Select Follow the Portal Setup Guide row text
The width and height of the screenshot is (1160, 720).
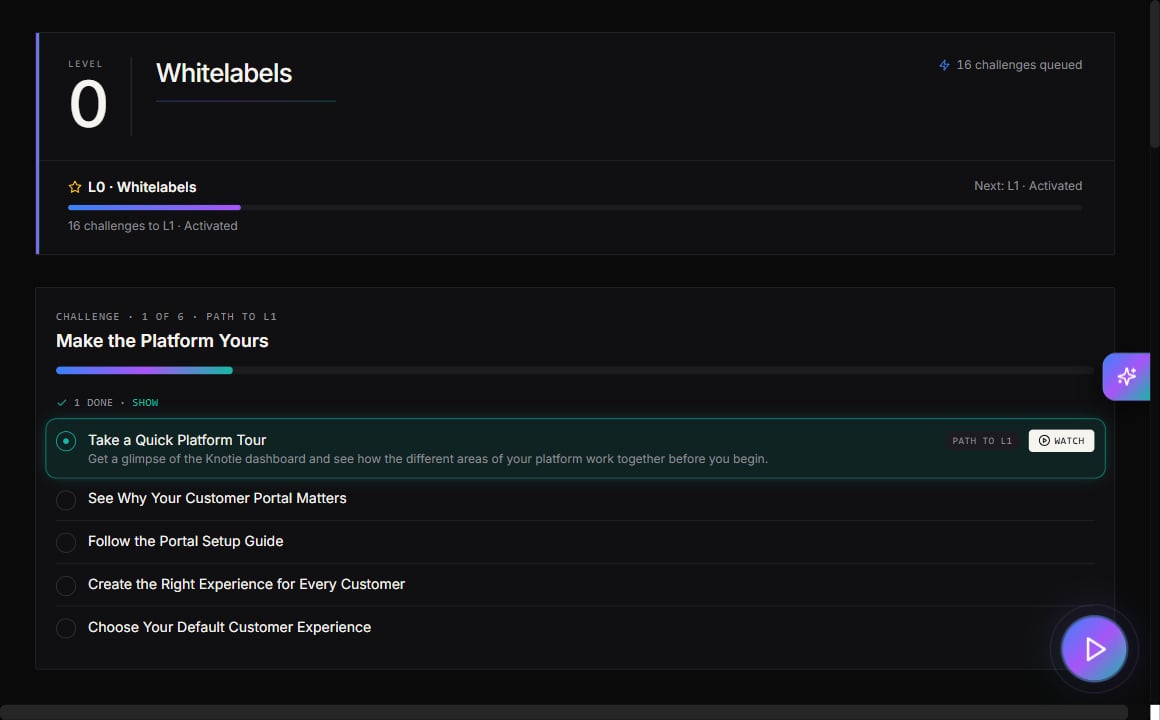coord(186,541)
